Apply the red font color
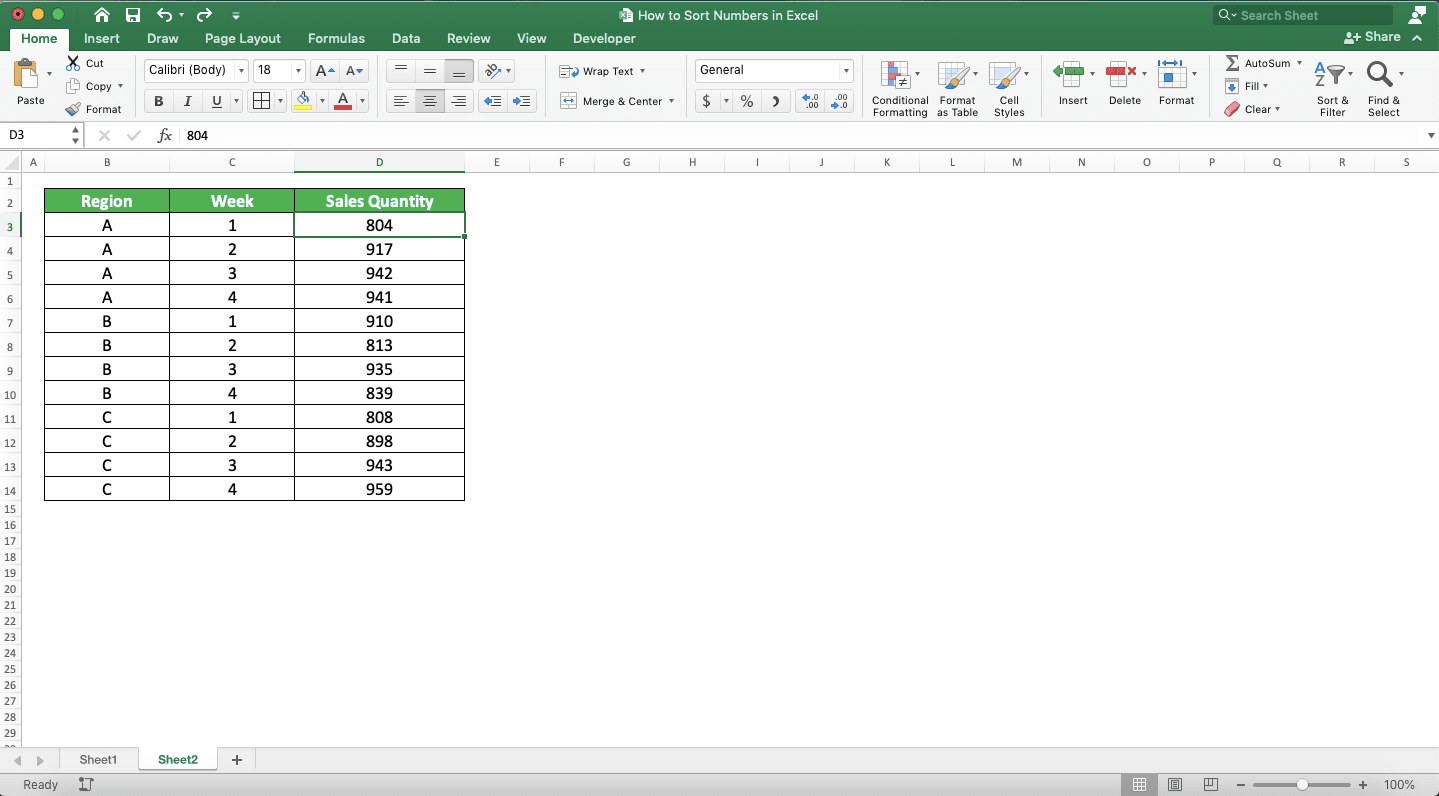This screenshot has height=796, width=1439. 343,101
